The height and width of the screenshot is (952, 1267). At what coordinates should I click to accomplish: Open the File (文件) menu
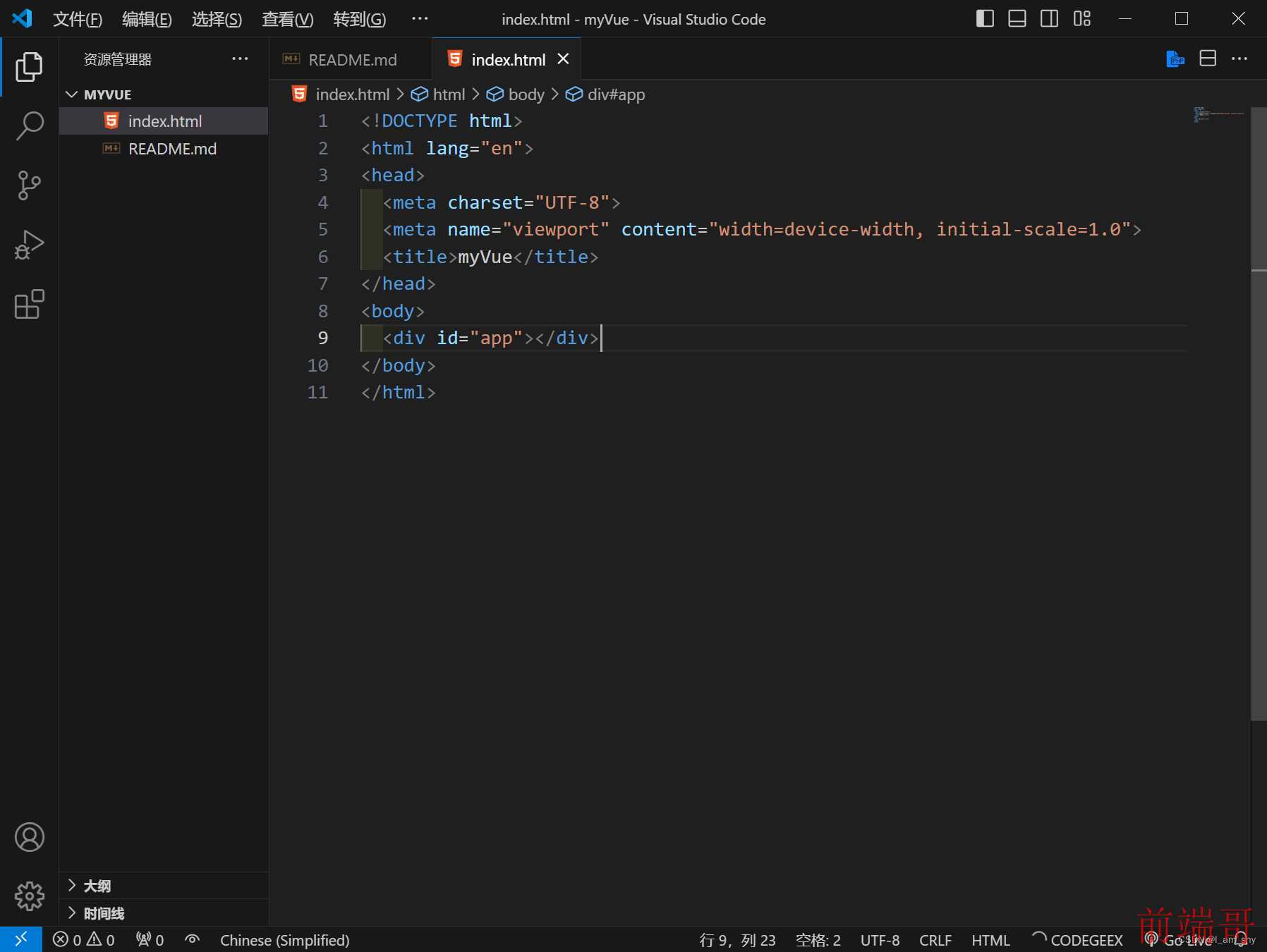tap(78, 19)
